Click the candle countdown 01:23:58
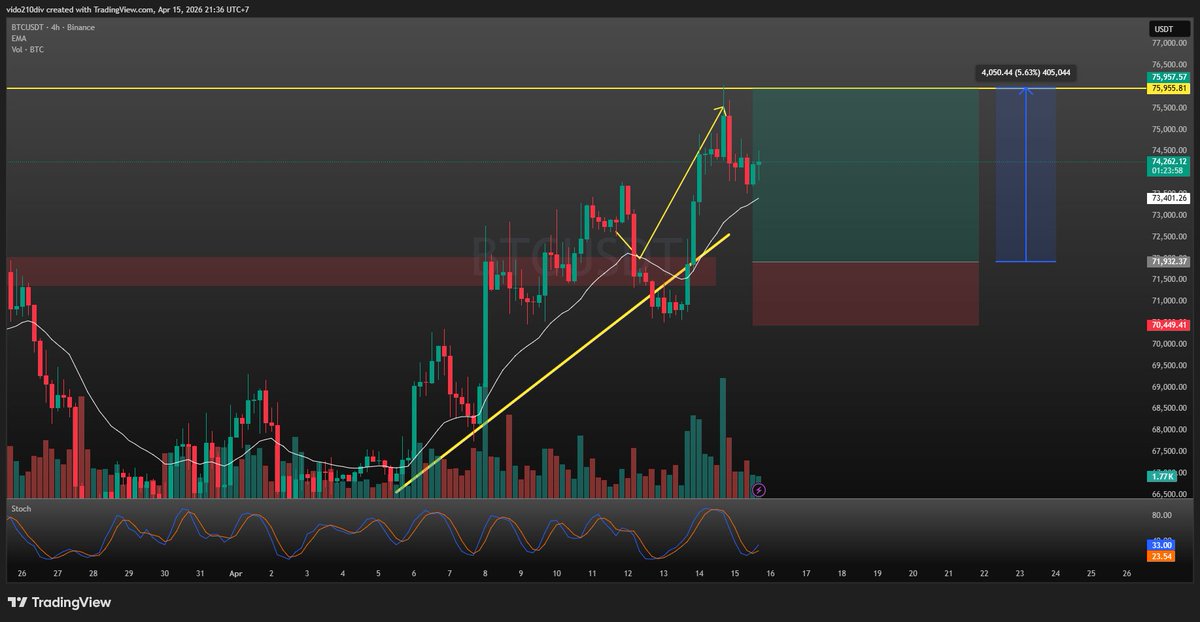Image resolution: width=1200 pixels, height=622 pixels. pyautogui.click(x=1169, y=171)
